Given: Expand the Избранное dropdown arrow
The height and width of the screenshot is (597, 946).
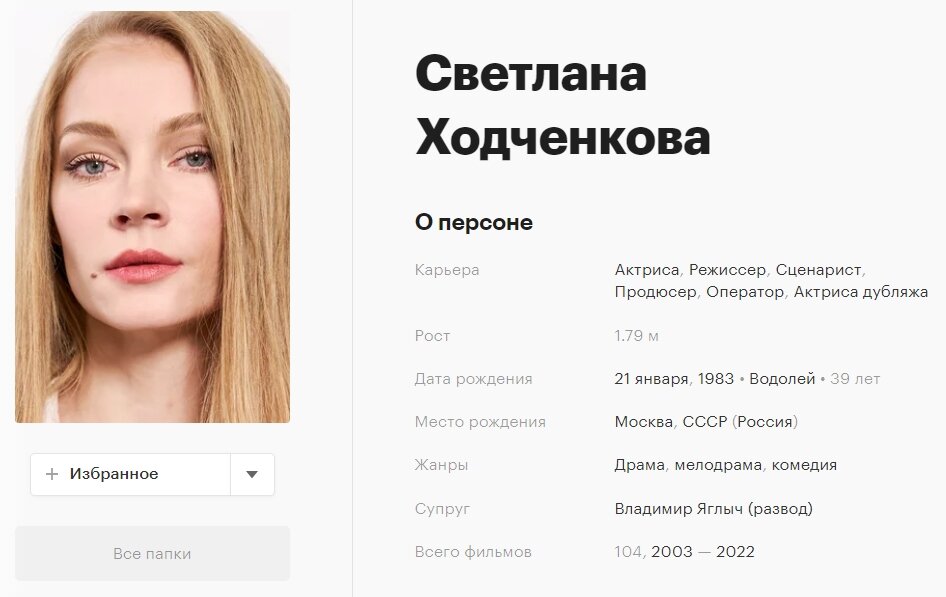Looking at the screenshot, I should pos(252,474).
